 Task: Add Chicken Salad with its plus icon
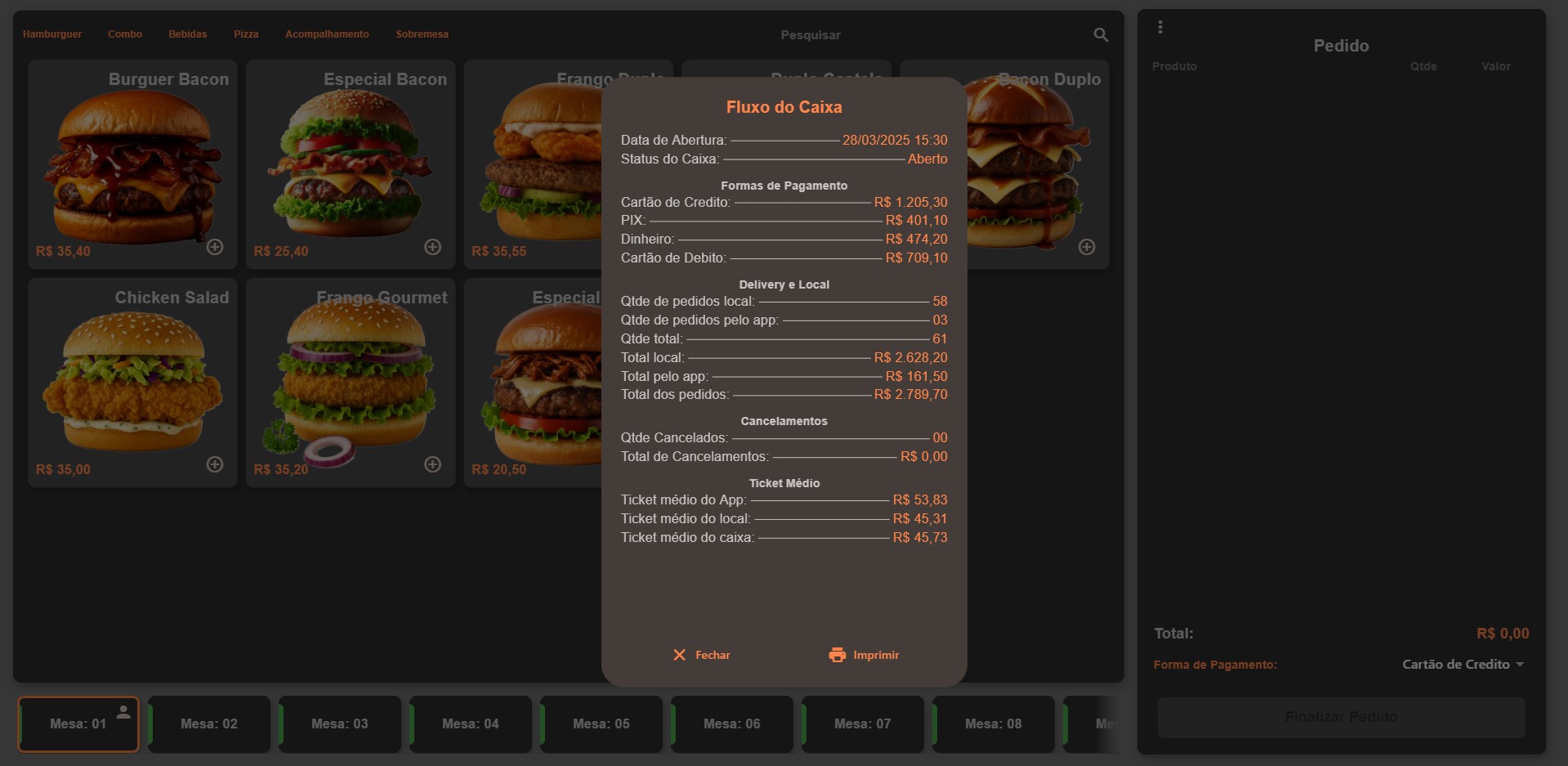215,464
